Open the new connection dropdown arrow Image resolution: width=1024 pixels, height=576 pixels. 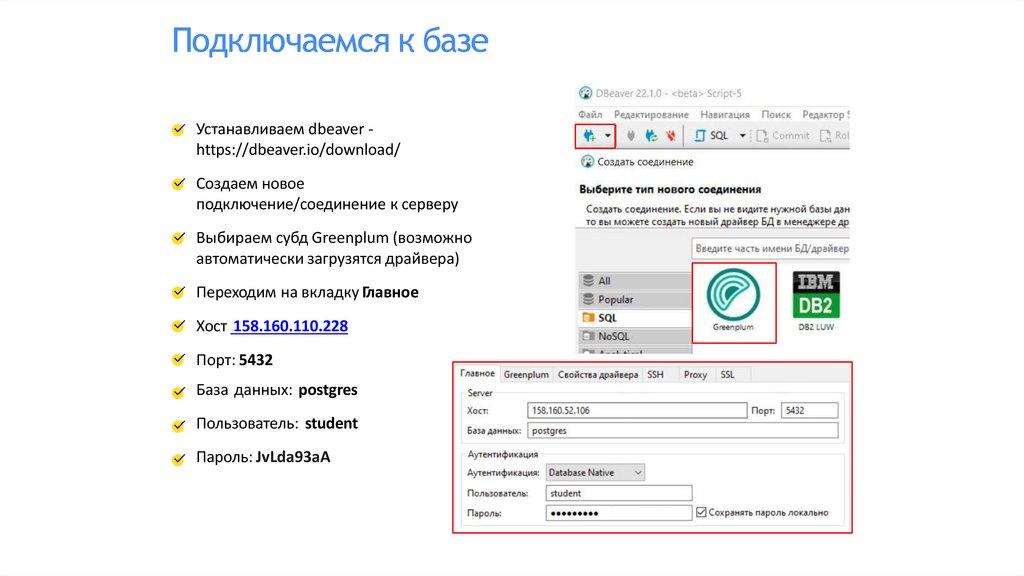coord(607,135)
